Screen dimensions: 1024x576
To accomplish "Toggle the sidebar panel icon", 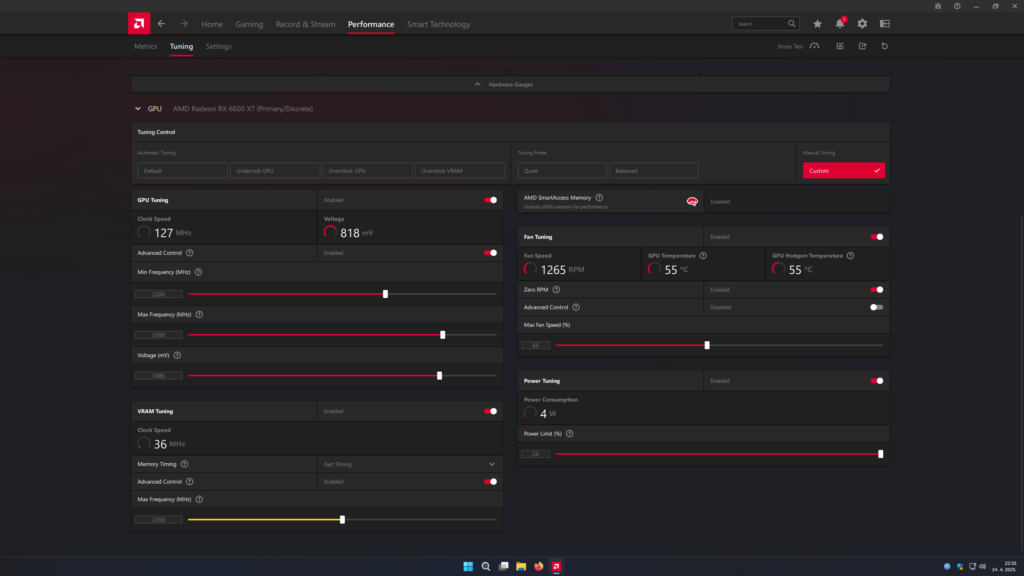I will tap(885, 24).
